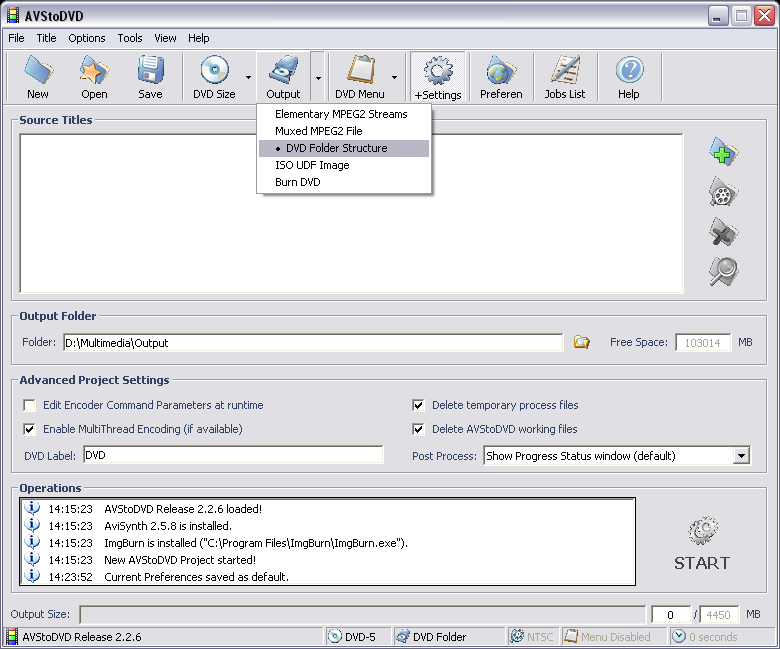
Task: Select ISO UDF Image output
Action: click(344, 165)
